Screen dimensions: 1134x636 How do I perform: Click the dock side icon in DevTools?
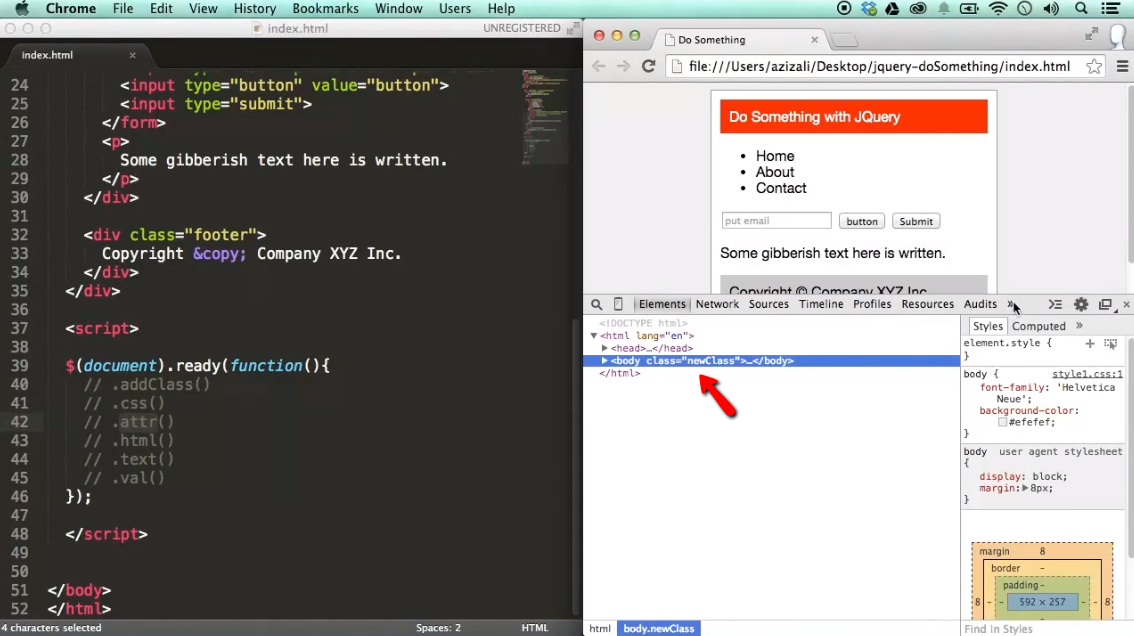coord(1105,305)
